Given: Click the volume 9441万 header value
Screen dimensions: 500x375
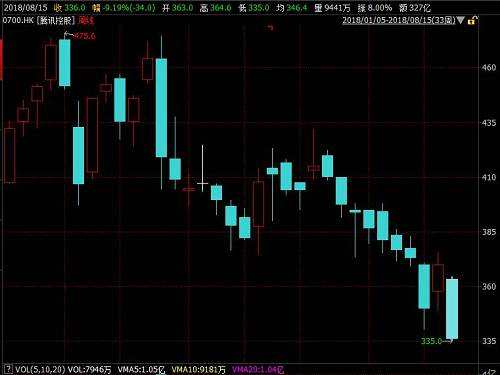Looking at the screenshot, I should pos(337,8).
